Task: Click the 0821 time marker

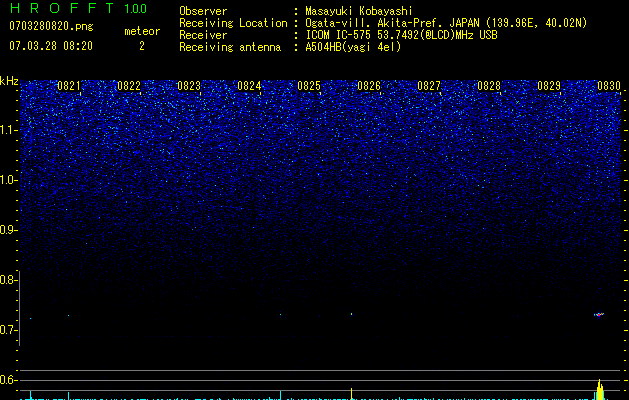Action: (69, 86)
